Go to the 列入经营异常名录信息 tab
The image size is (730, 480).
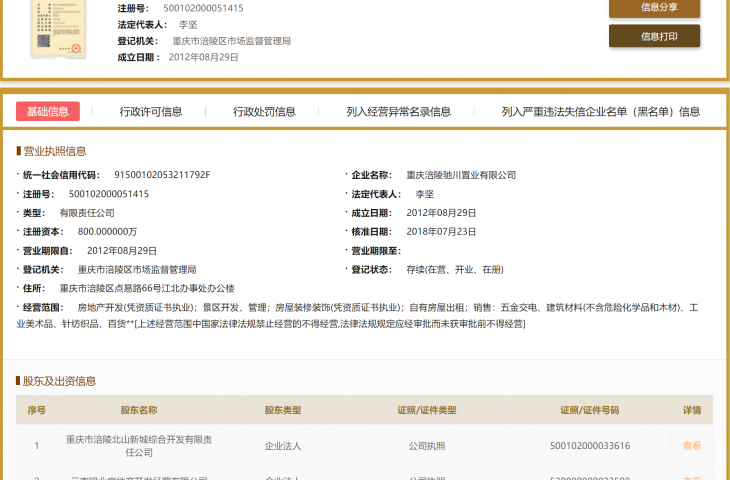[399, 112]
